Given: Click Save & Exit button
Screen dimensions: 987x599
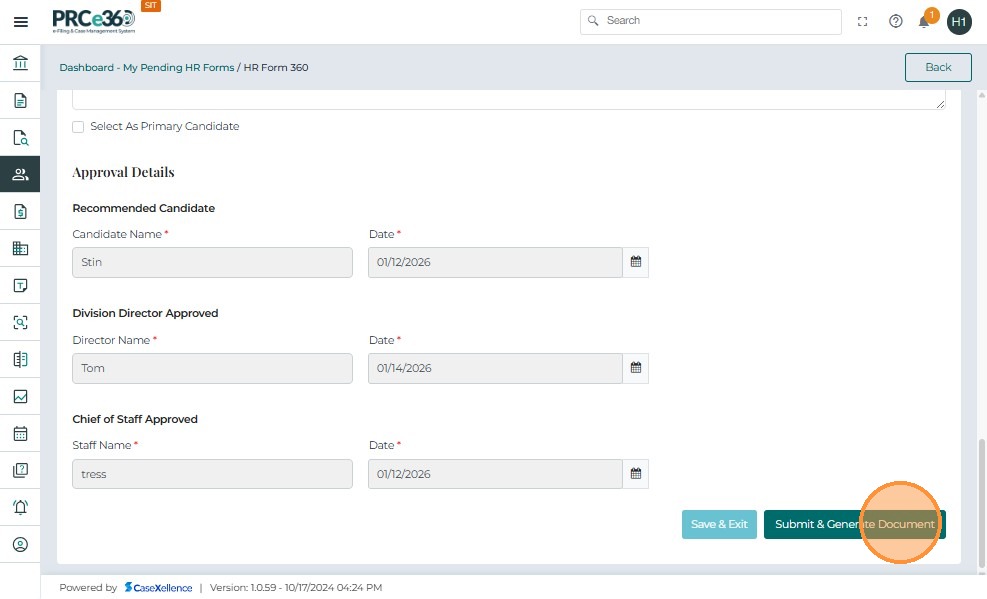Looking at the screenshot, I should (719, 524).
